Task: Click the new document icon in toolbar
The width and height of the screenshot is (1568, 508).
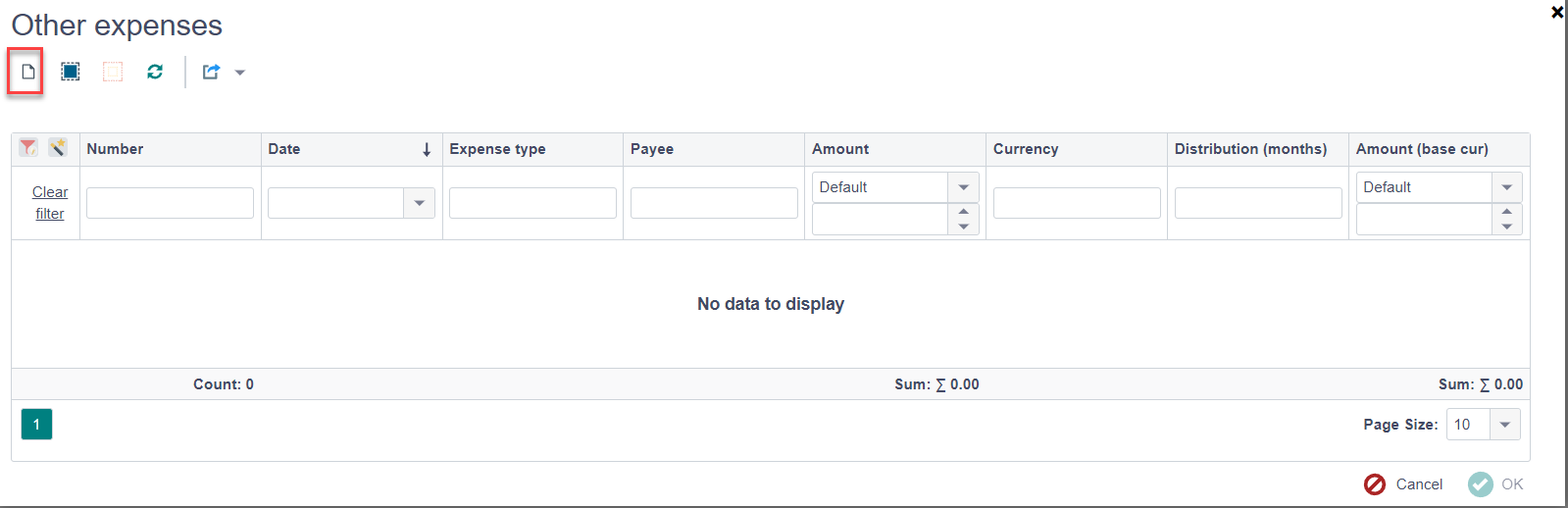Action: point(28,72)
